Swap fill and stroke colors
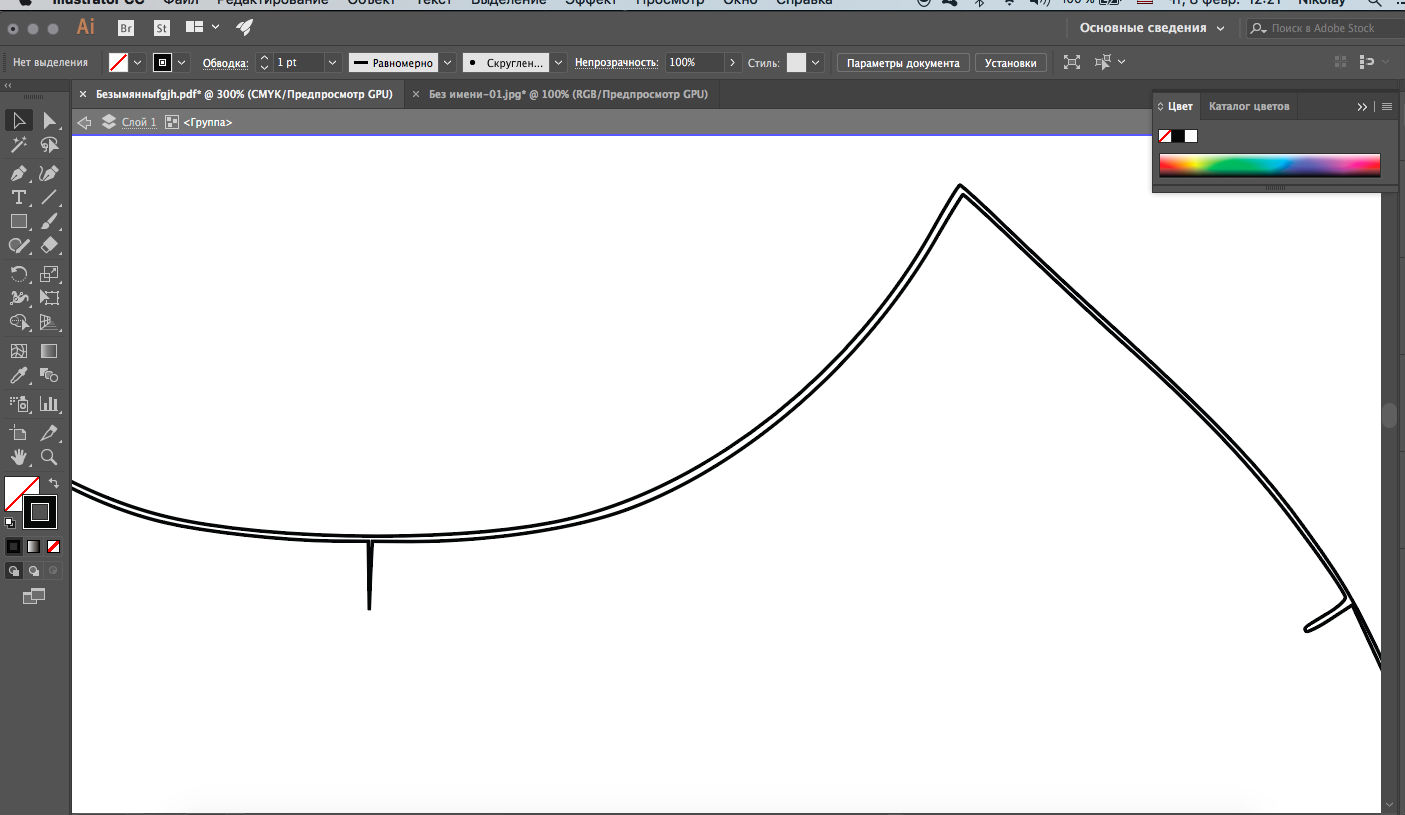1405x815 pixels. tap(54, 484)
